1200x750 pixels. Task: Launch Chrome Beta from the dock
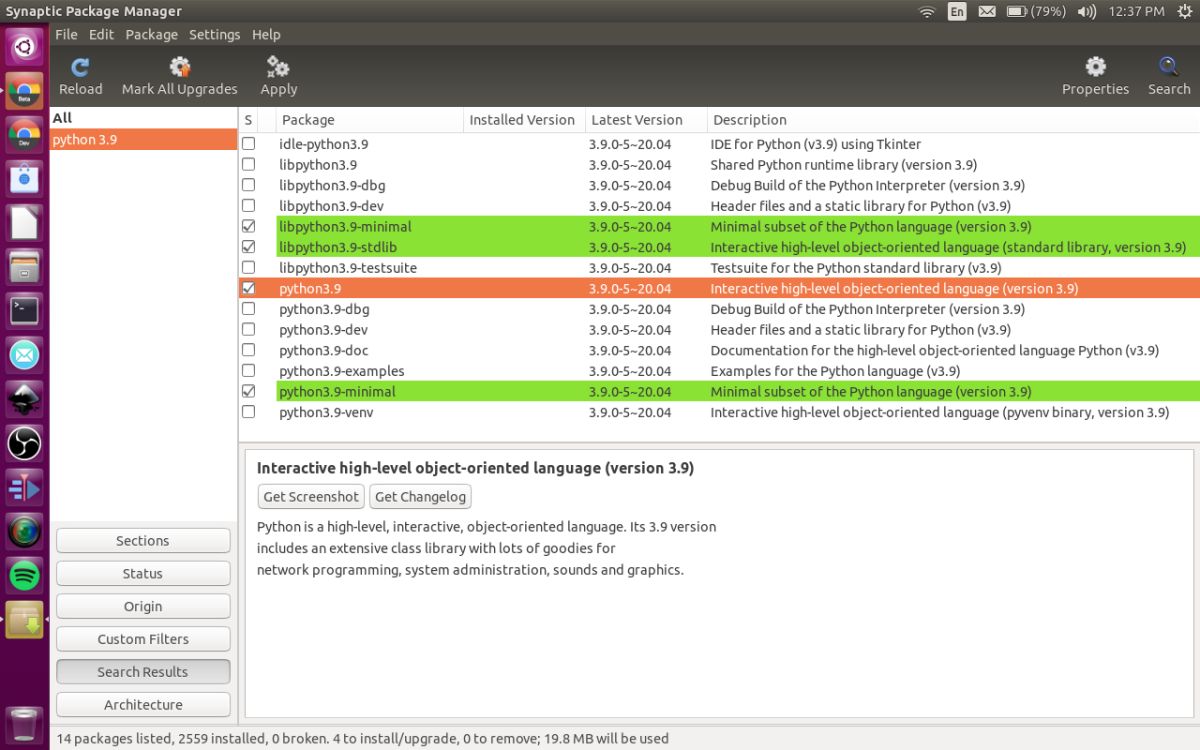[x=24, y=91]
